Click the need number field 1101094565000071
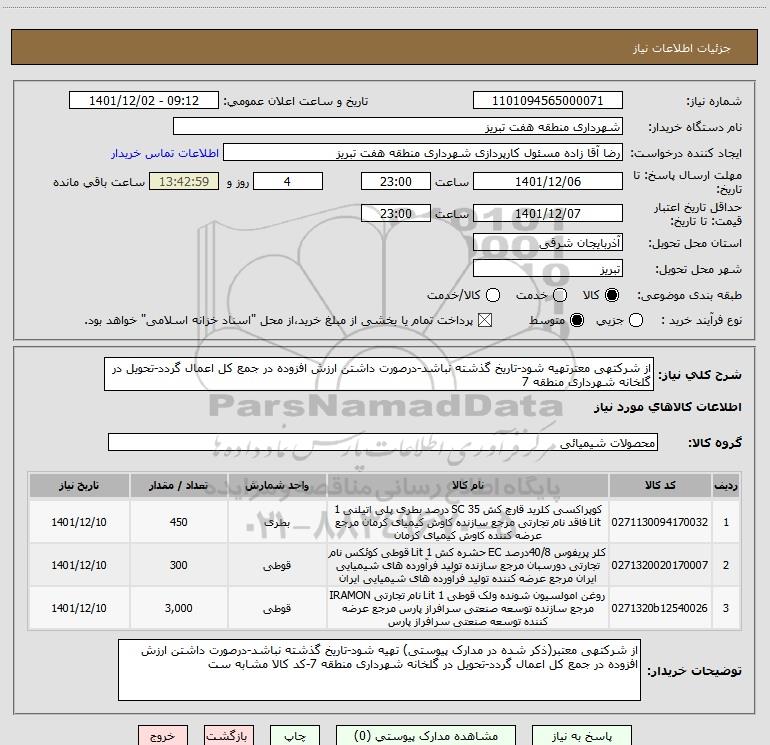 click(x=548, y=101)
